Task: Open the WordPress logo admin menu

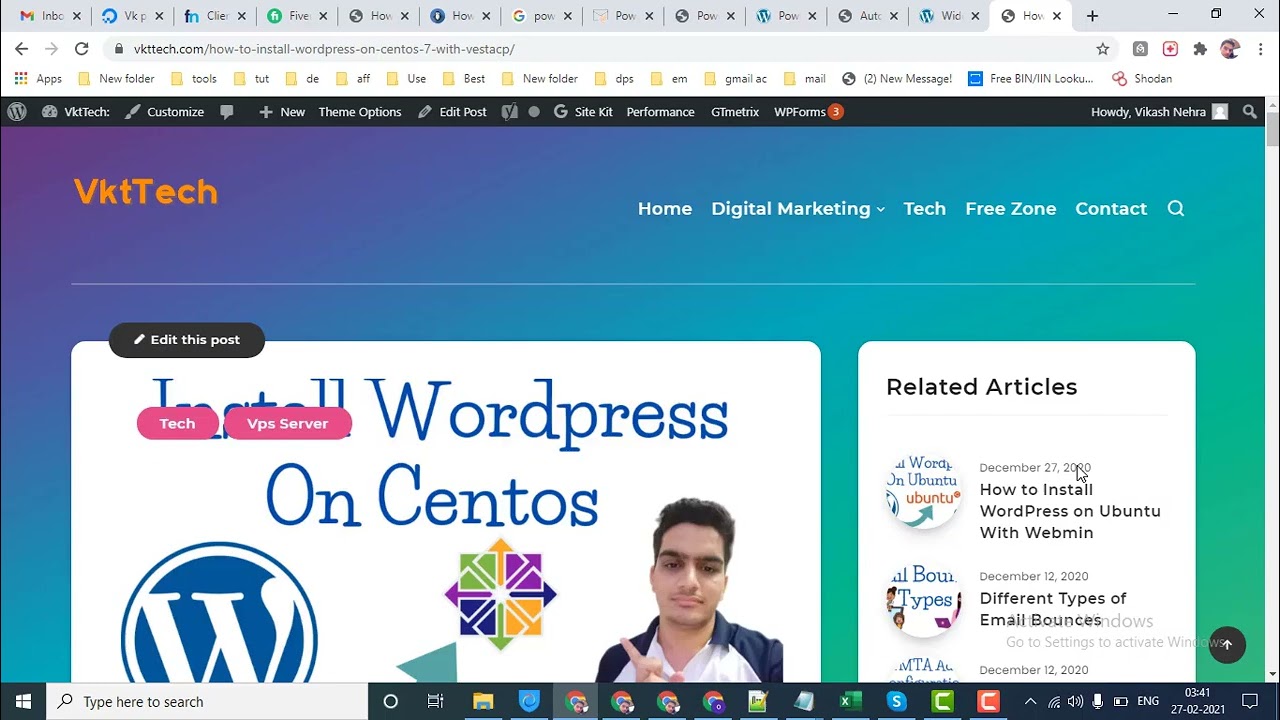Action: (x=17, y=112)
